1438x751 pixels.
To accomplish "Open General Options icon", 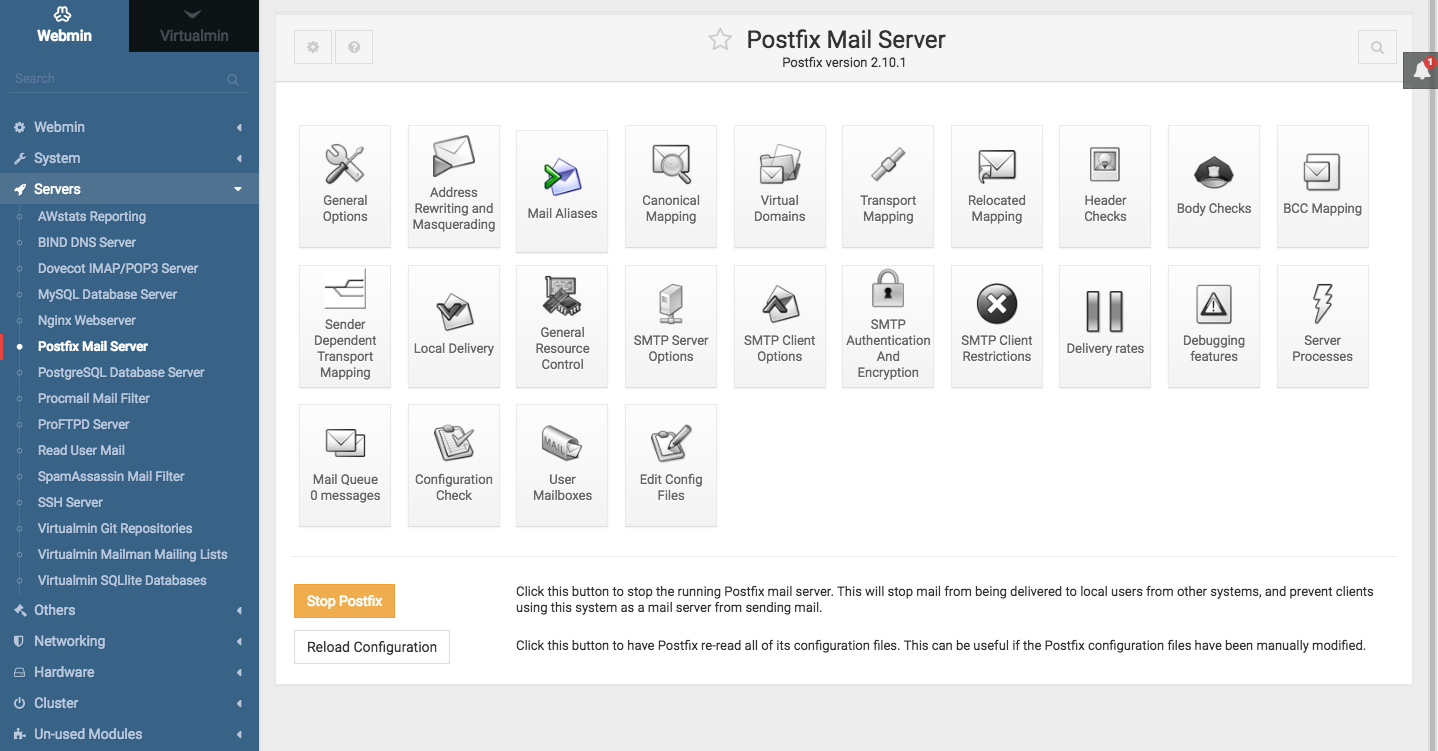I will pos(345,186).
